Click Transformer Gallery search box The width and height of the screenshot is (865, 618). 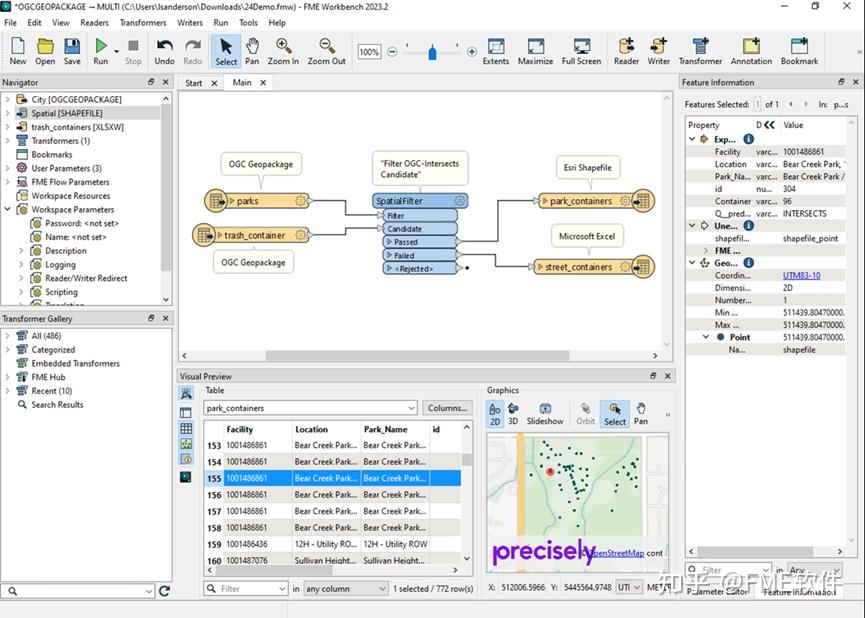pyautogui.click(x=77, y=591)
